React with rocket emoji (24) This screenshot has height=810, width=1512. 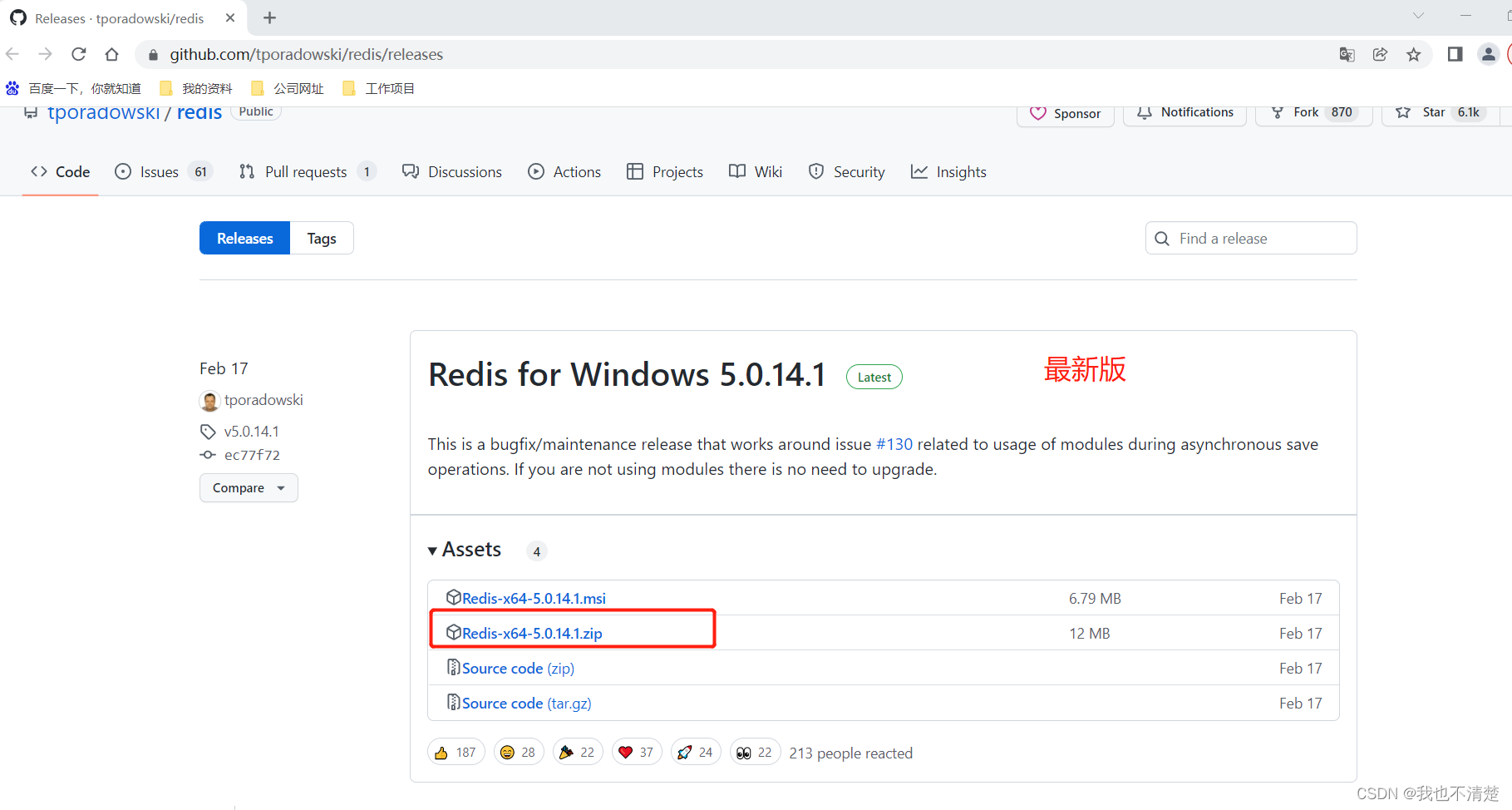coord(696,752)
